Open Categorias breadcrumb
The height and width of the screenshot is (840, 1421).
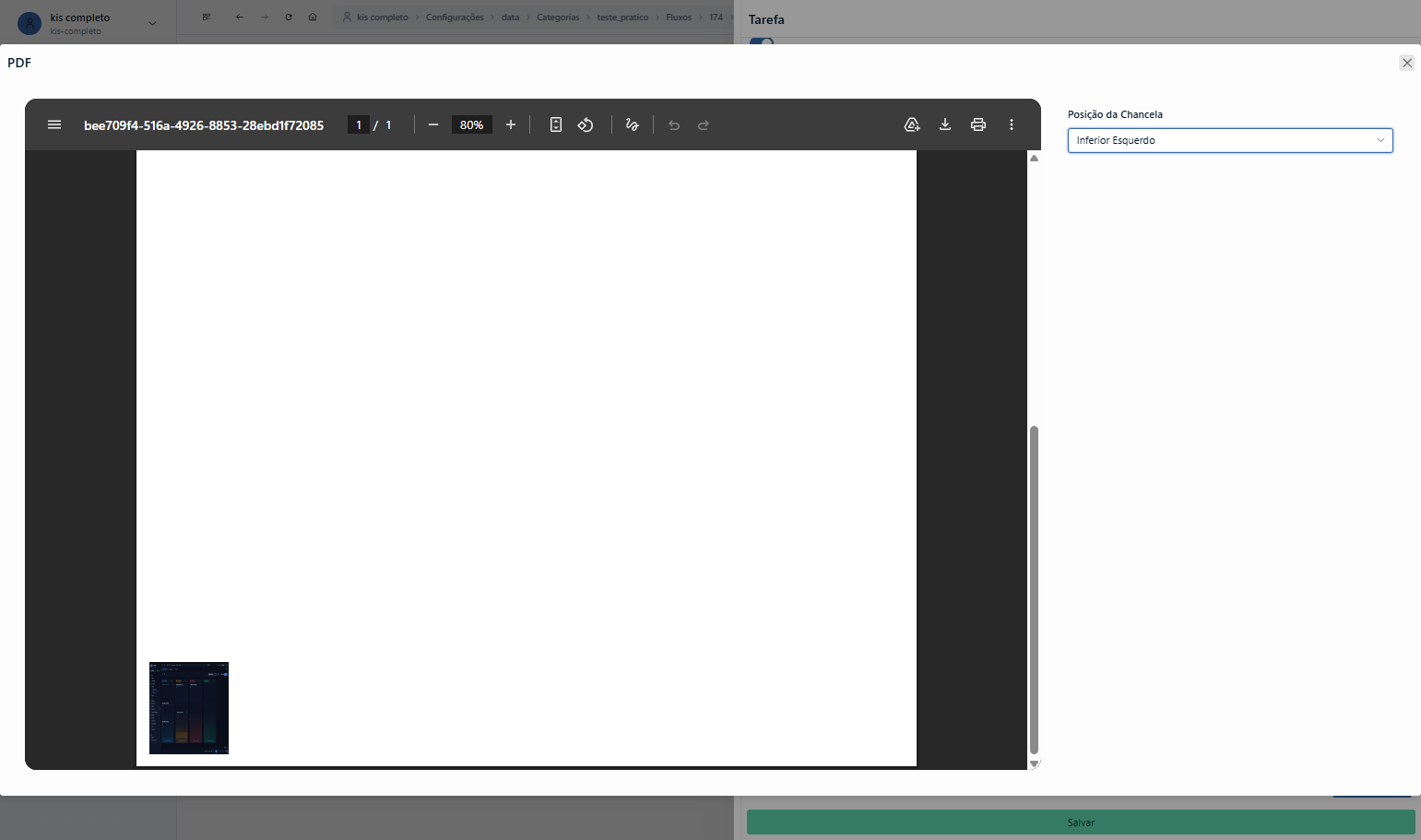[558, 18]
